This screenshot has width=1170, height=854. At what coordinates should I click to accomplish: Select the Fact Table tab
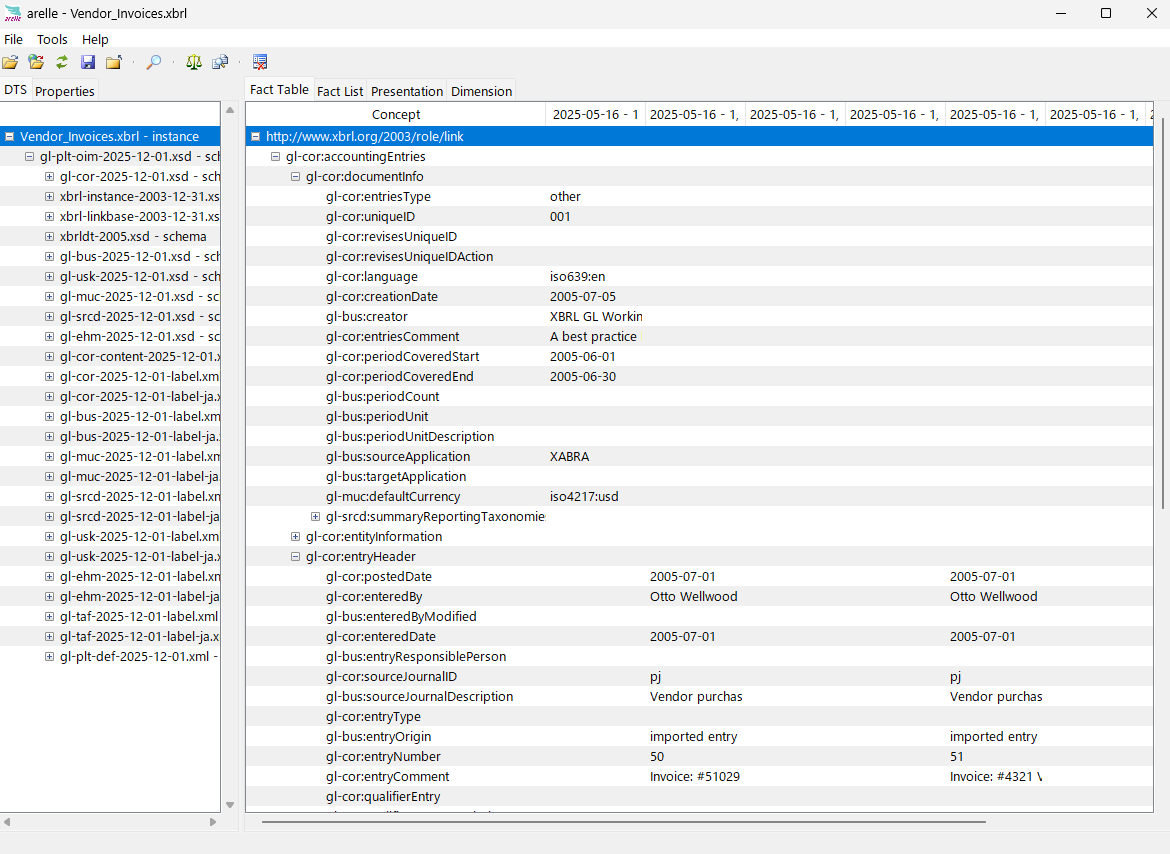pos(279,90)
